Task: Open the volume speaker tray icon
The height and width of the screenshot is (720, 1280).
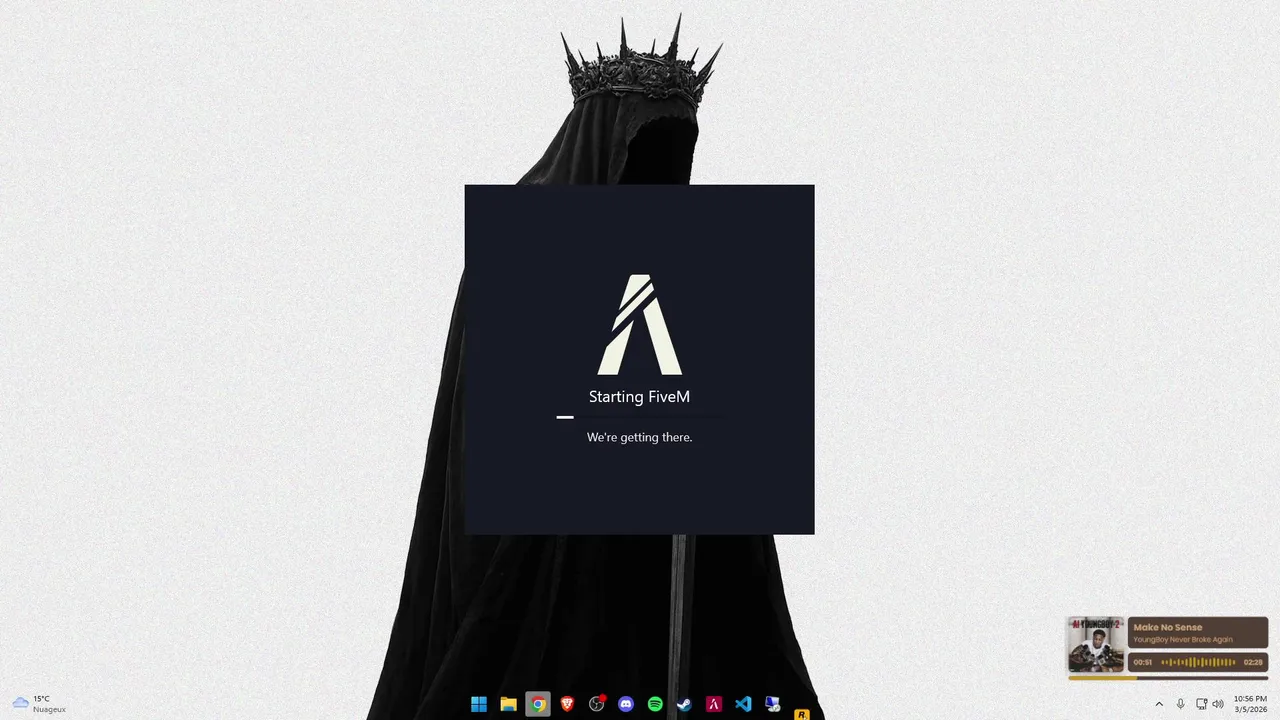Action: click(1218, 704)
